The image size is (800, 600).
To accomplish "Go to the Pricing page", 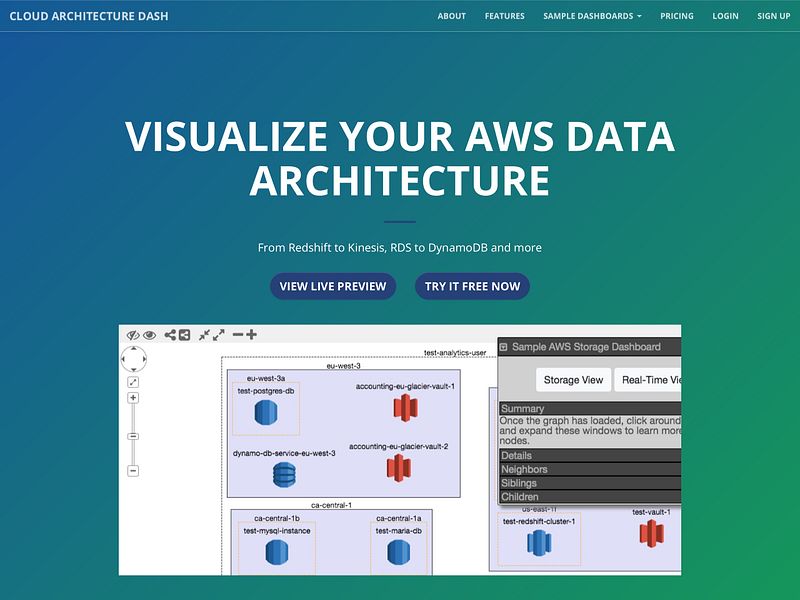I will (677, 16).
